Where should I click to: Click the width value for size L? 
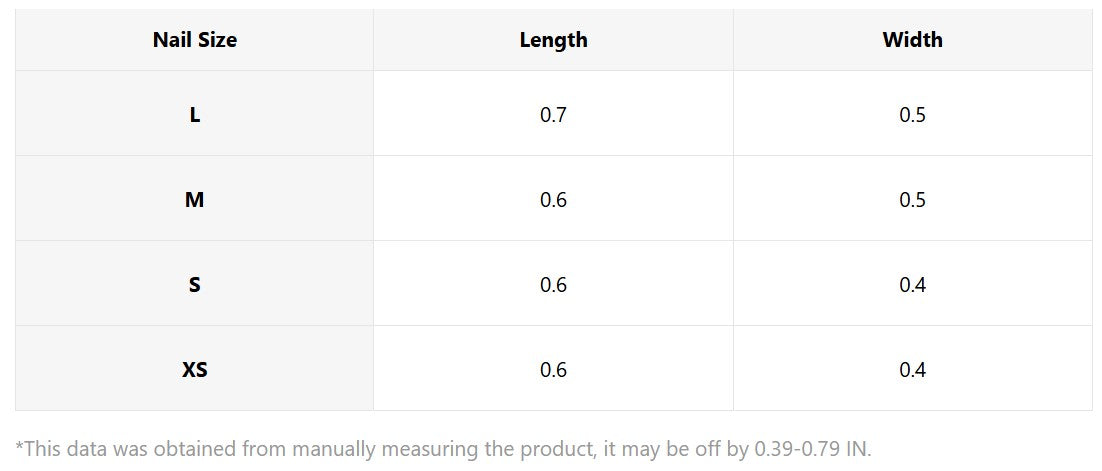point(912,114)
